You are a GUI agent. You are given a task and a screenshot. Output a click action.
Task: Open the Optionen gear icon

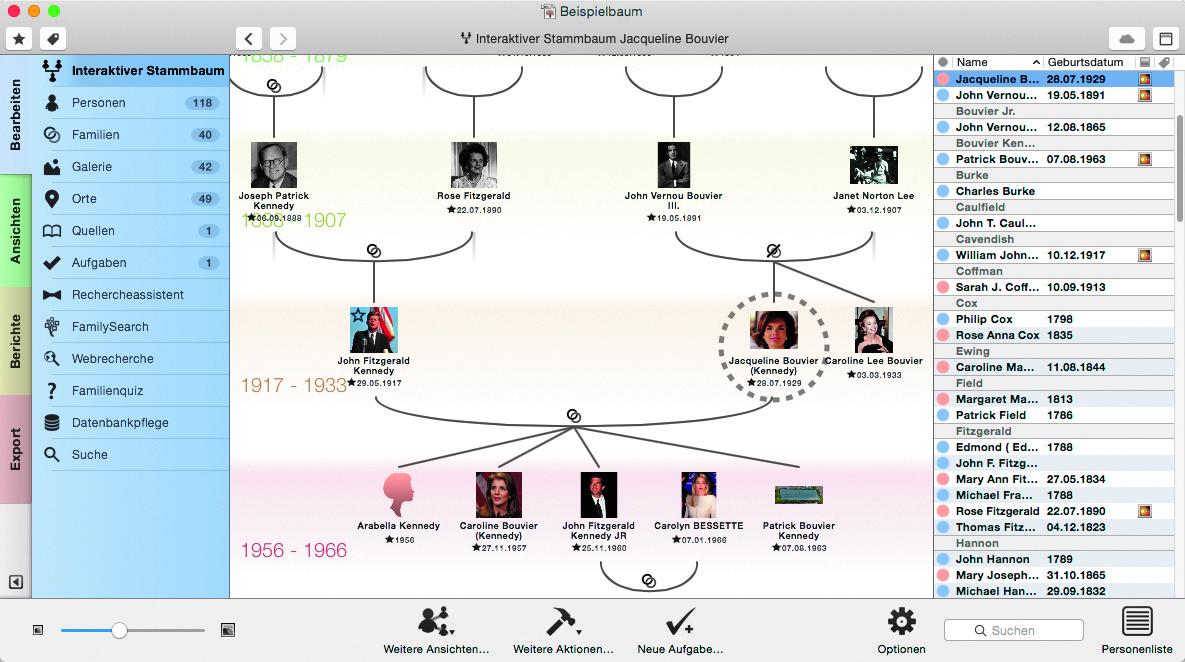(901, 622)
